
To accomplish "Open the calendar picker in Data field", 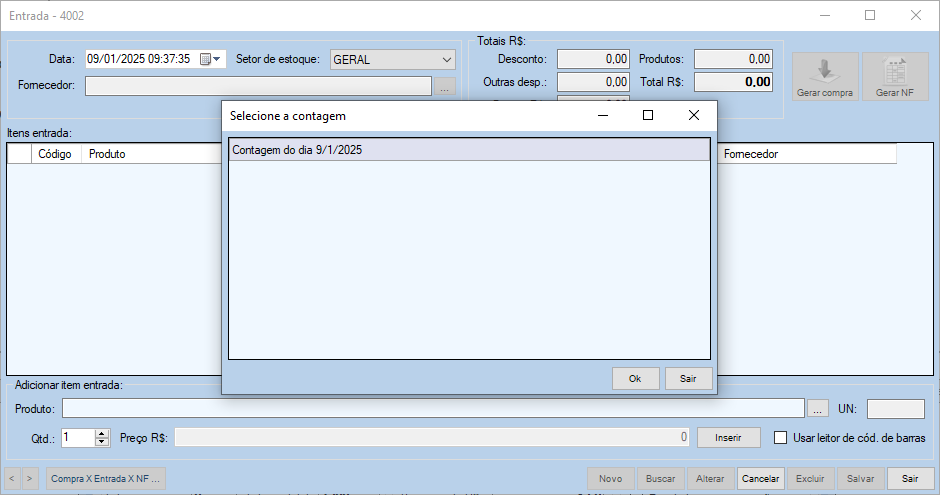I will 211,59.
